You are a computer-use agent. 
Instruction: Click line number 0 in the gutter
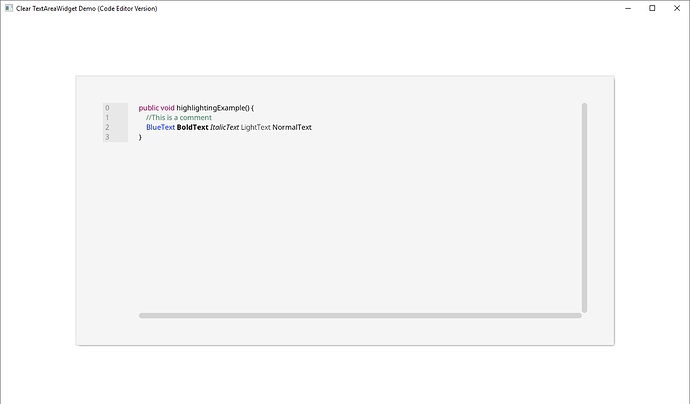[x=107, y=108]
